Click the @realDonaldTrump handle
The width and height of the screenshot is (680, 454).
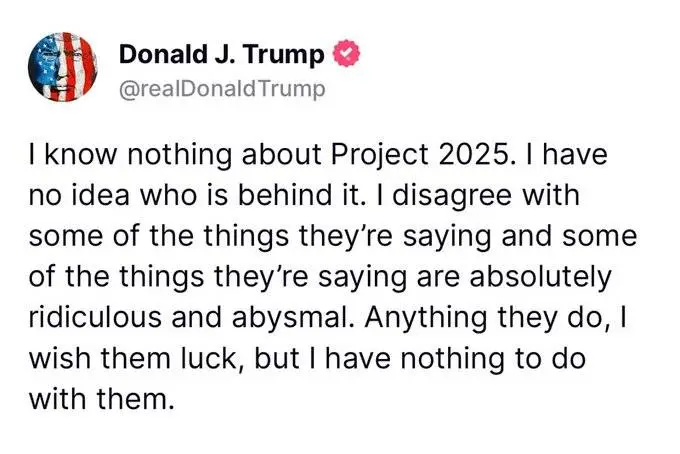[x=222, y=88]
